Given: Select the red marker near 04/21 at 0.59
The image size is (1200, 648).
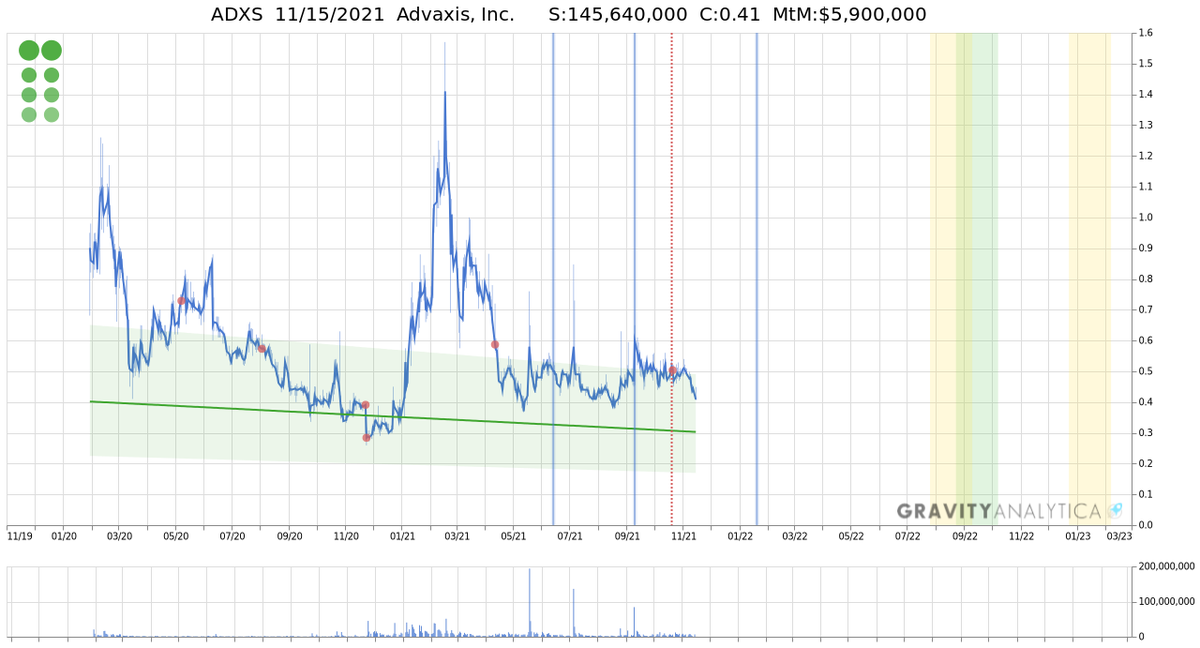Looking at the screenshot, I should (x=495, y=344).
